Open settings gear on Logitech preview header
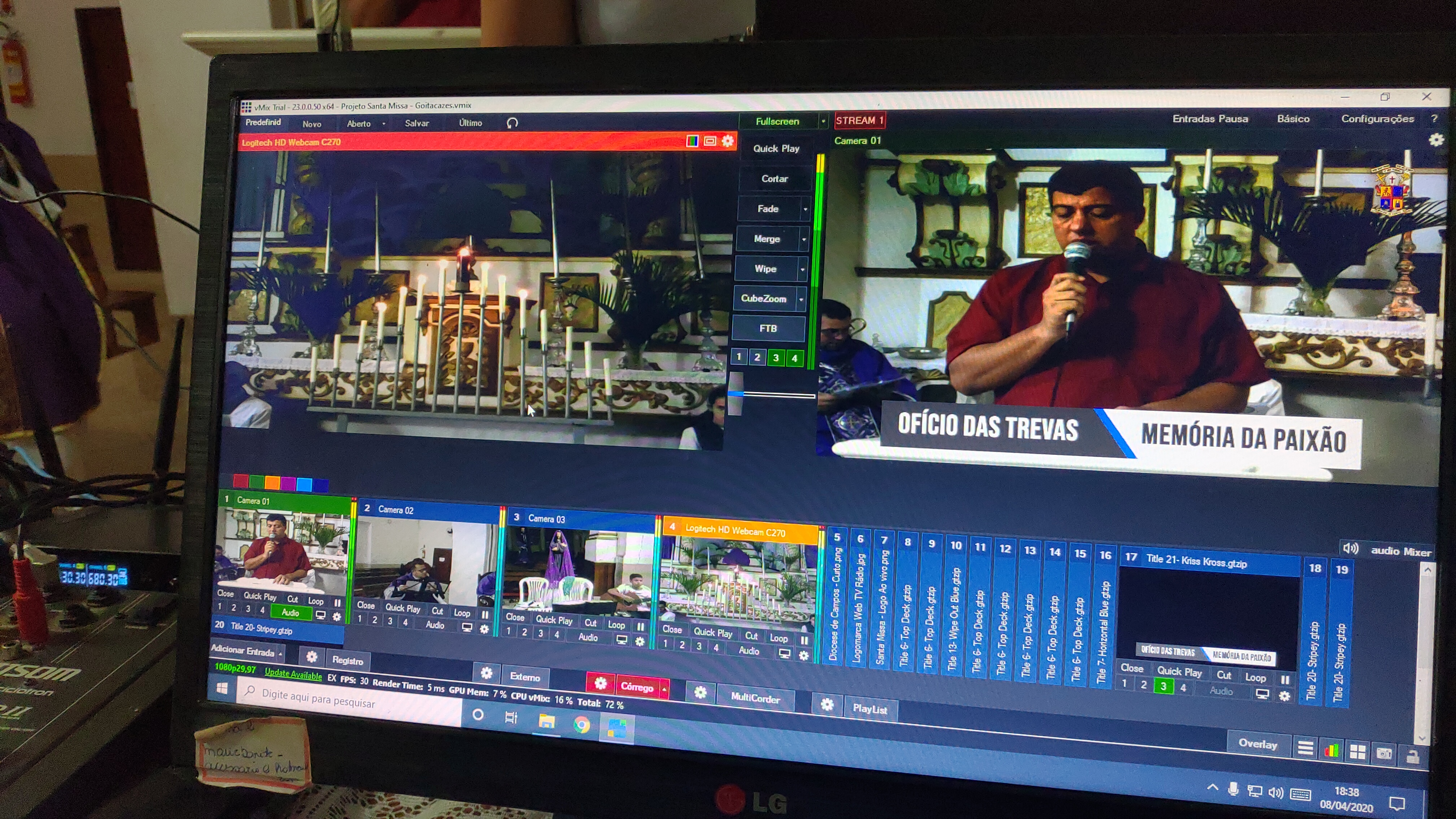Viewport: 1456px width, 819px height. (x=727, y=141)
